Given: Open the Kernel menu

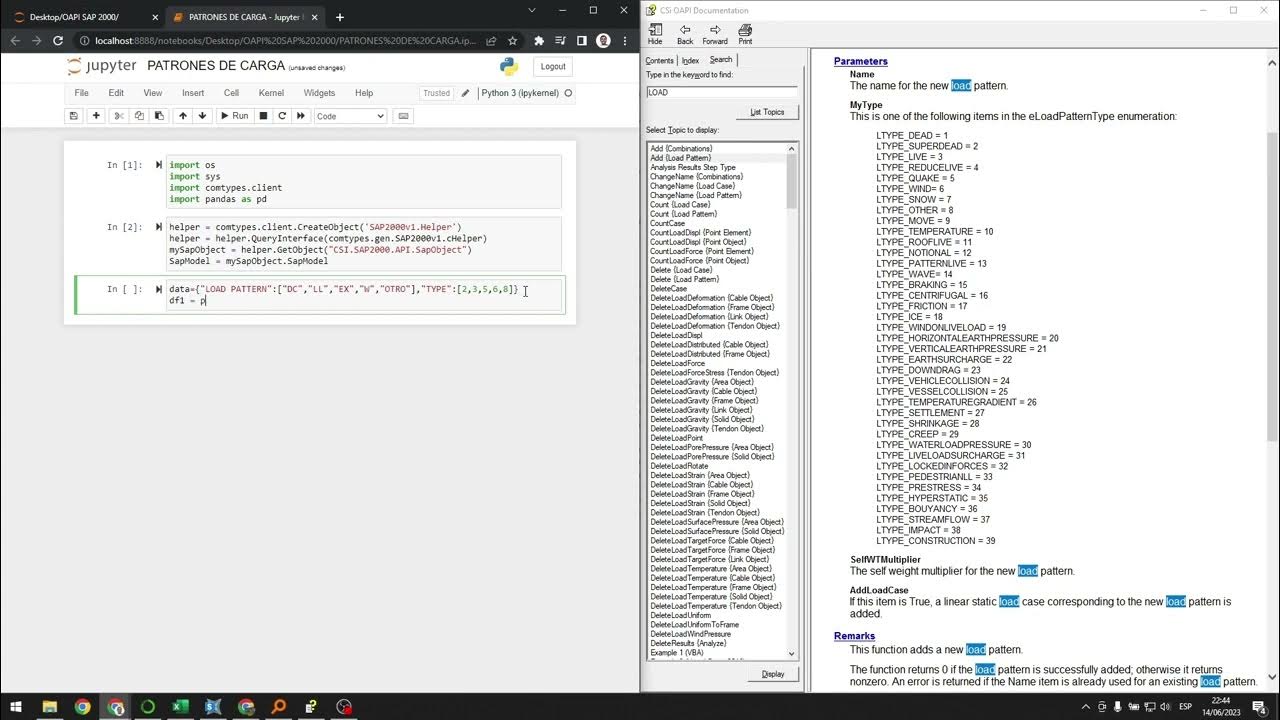Looking at the screenshot, I should 271,93.
